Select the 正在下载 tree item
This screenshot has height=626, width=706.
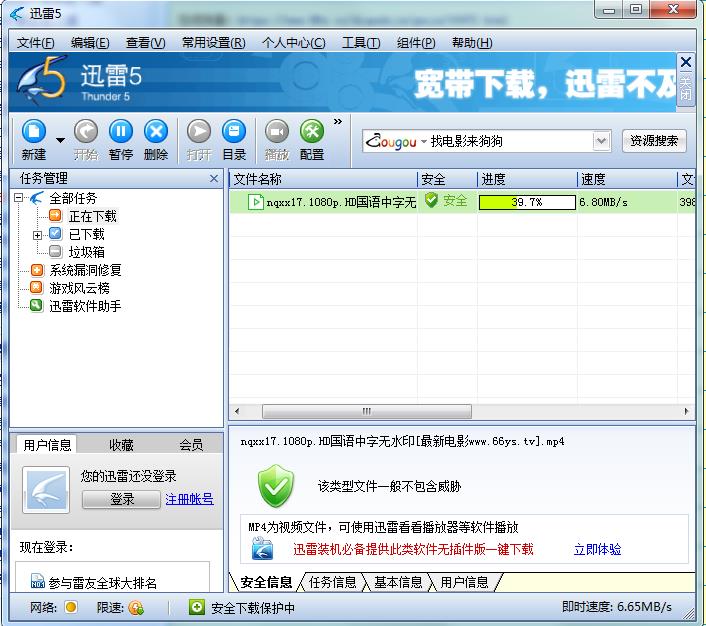click(x=93, y=216)
